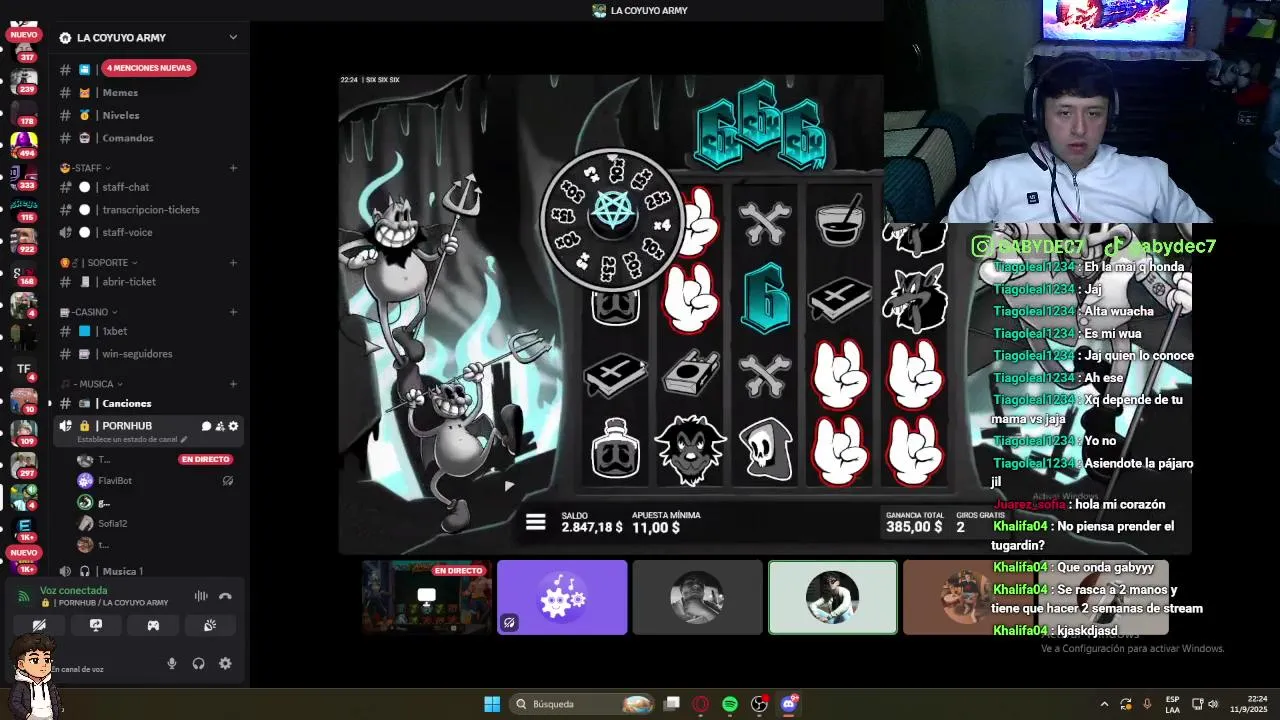Open the server with the 922 badge
1280x720 pixels.
tap(23, 240)
